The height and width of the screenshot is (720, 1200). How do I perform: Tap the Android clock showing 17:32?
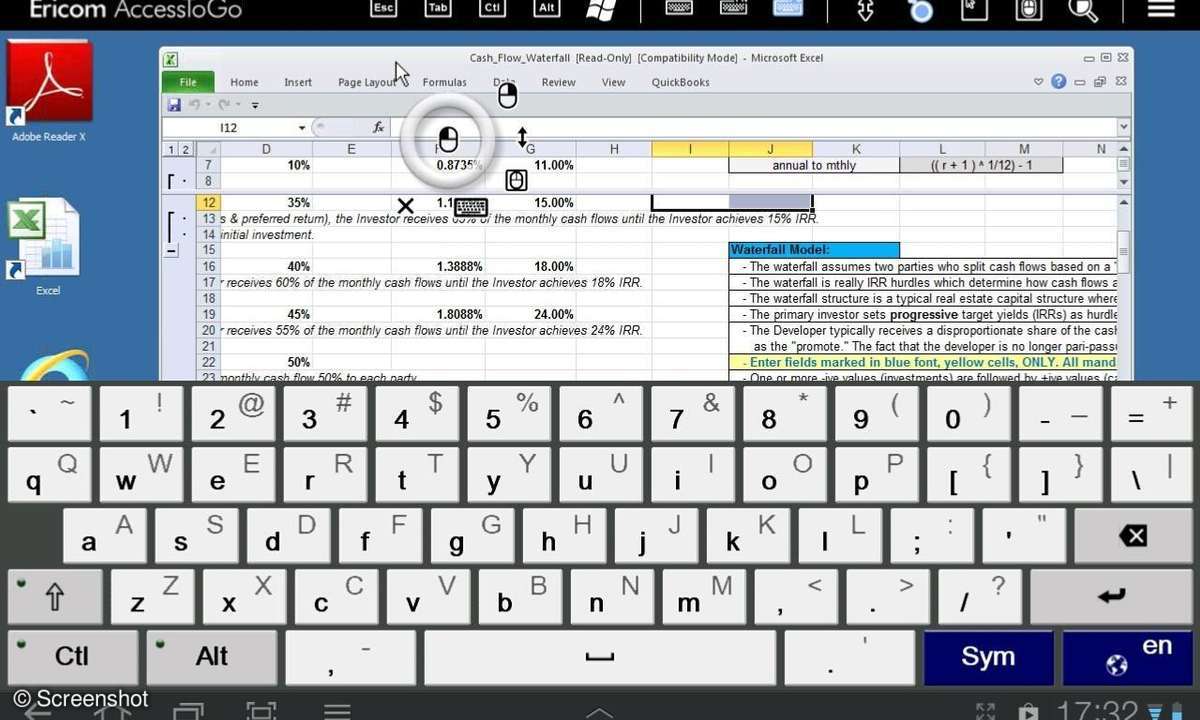tap(1099, 709)
